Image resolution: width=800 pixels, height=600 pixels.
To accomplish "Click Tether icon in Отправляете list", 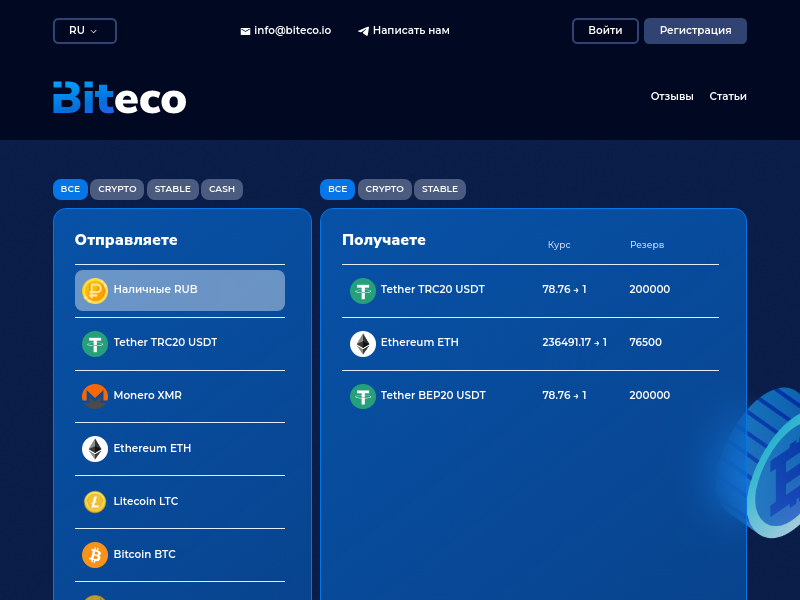I will coord(95,344).
